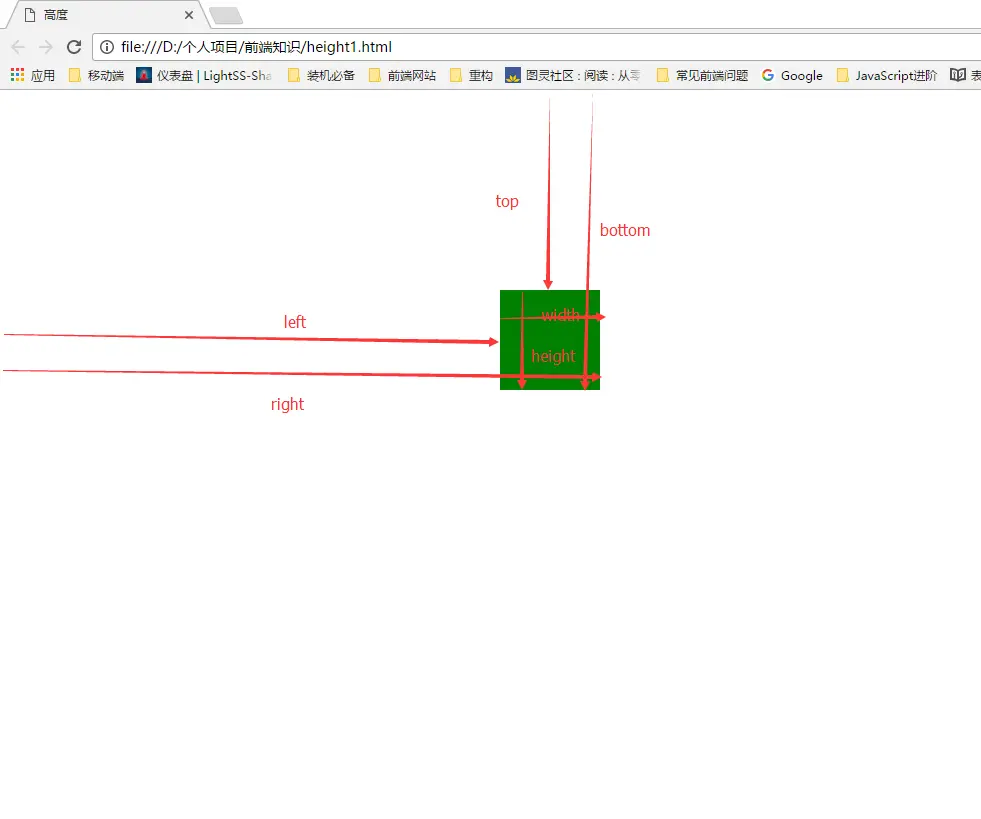Open the 移动端 bookmark folder
Image resolution: width=981 pixels, height=819 pixels.
coord(96,76)
